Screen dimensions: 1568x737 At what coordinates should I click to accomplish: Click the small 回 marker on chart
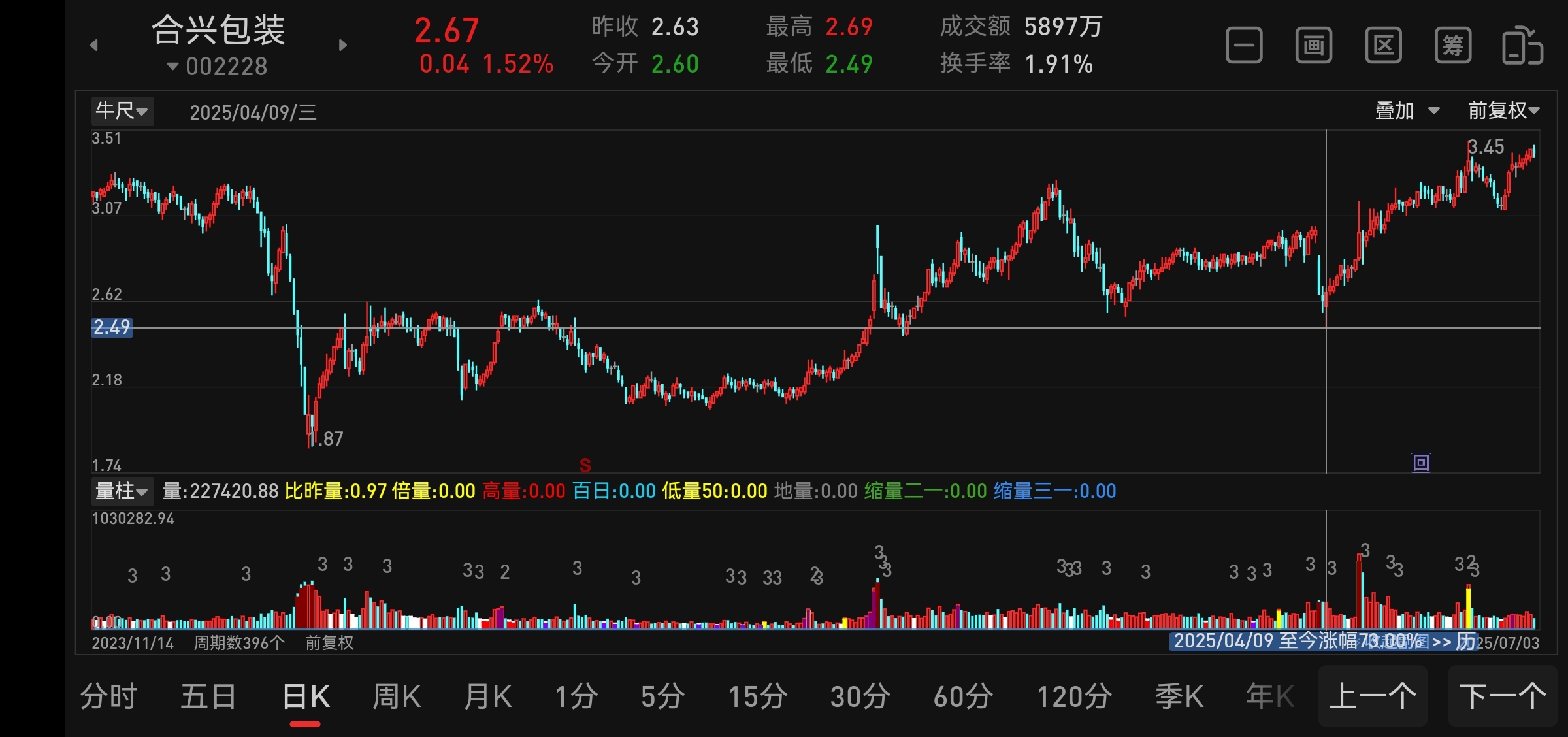[1421, 463]
